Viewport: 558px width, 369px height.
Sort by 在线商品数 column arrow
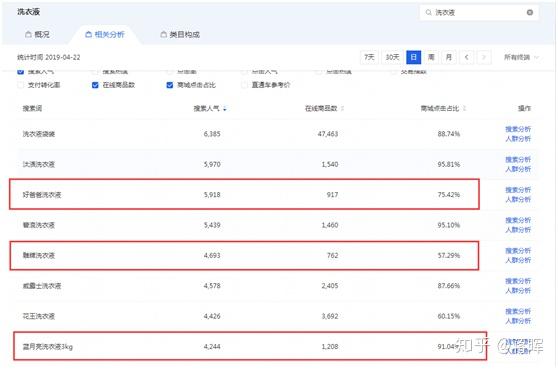pos(342,109)
